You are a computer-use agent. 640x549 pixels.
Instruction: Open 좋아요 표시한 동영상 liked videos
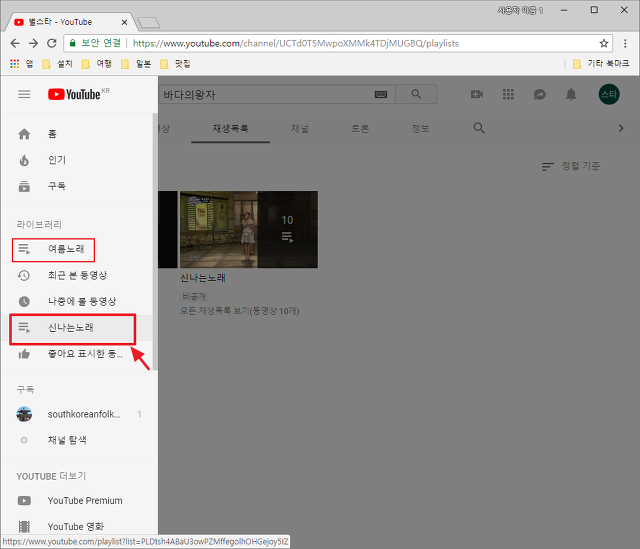click(77, 354)
